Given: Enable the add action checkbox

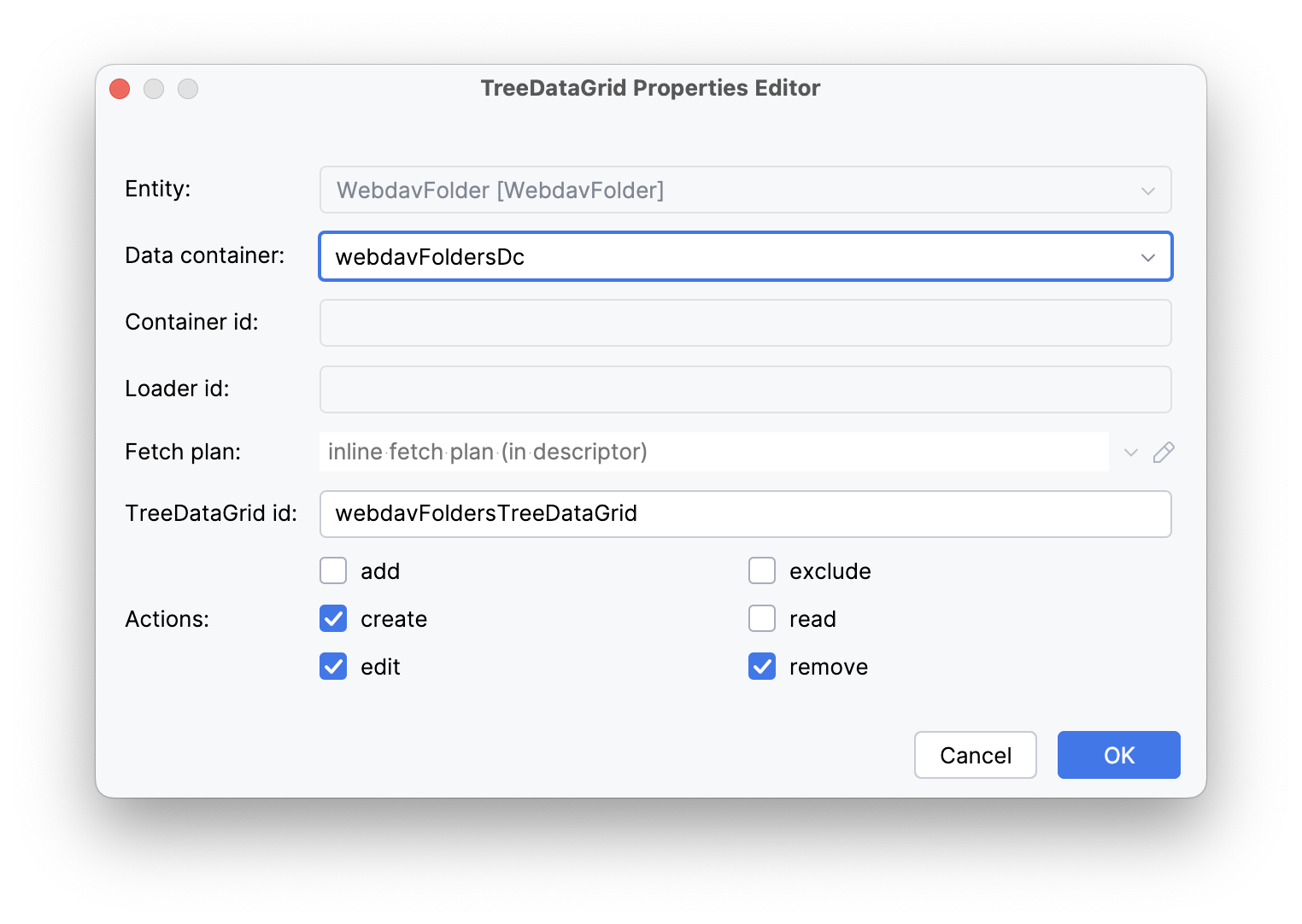Looking at the screenshot, I should pos(333,570).
